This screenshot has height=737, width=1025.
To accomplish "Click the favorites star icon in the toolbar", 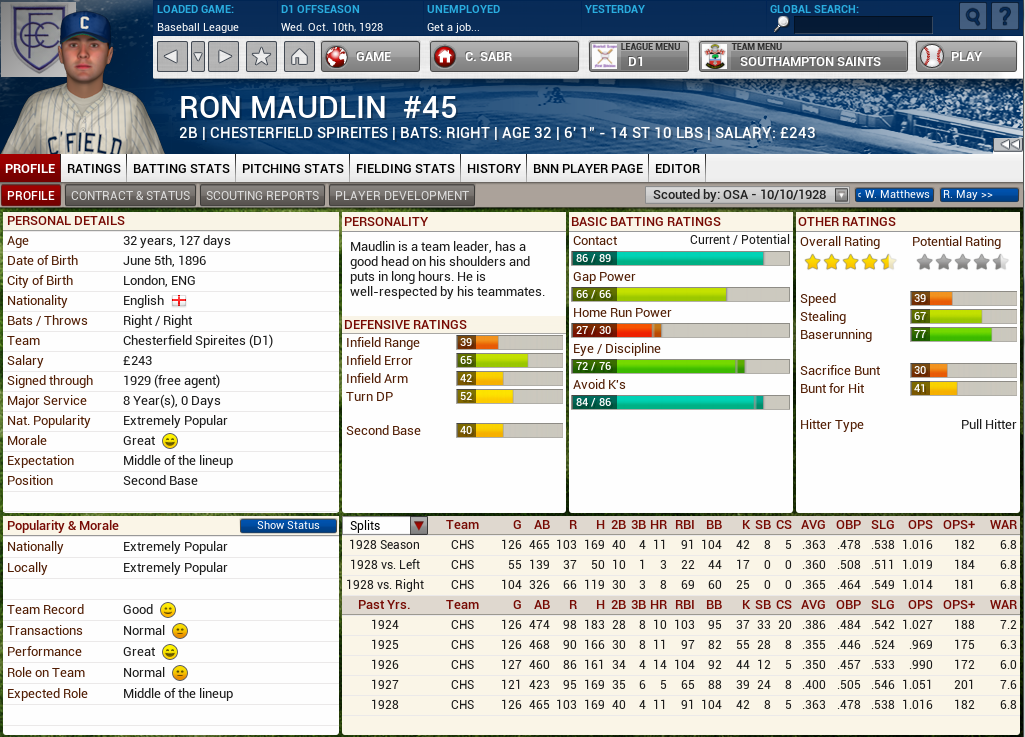I will [x=261, y=57].
